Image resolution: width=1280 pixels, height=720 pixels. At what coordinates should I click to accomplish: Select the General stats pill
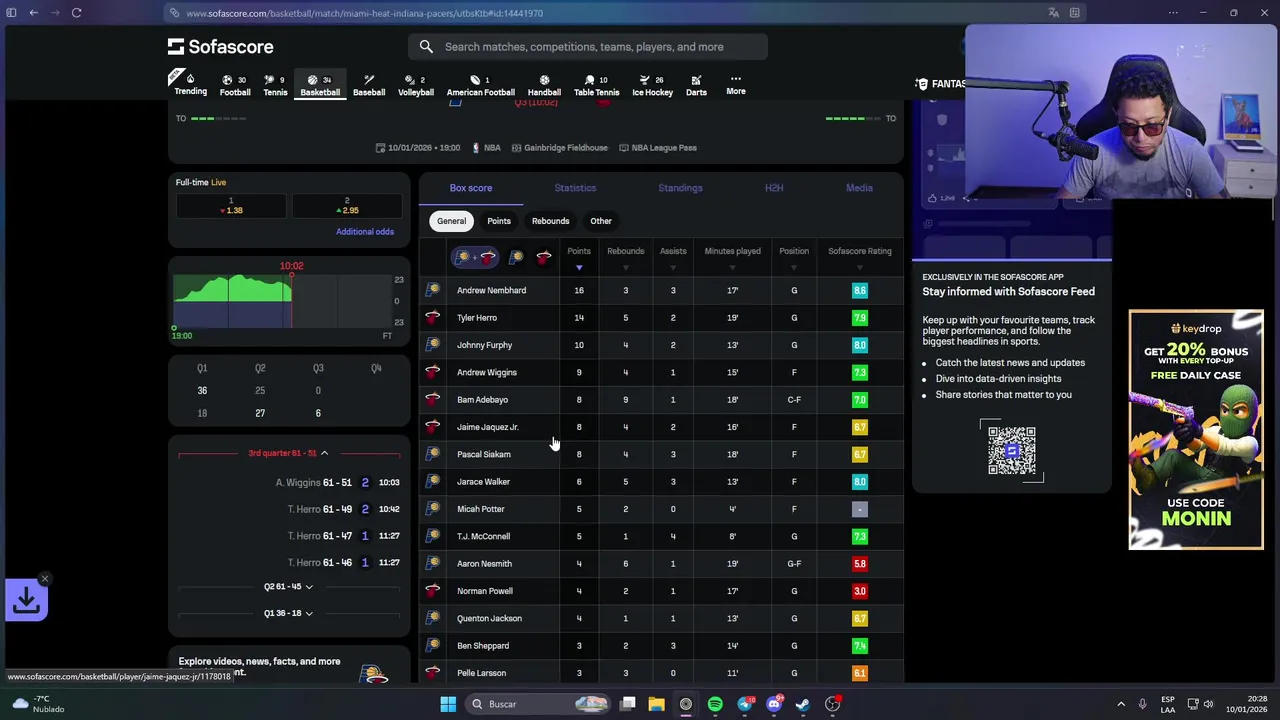click(x=451, y=221)
